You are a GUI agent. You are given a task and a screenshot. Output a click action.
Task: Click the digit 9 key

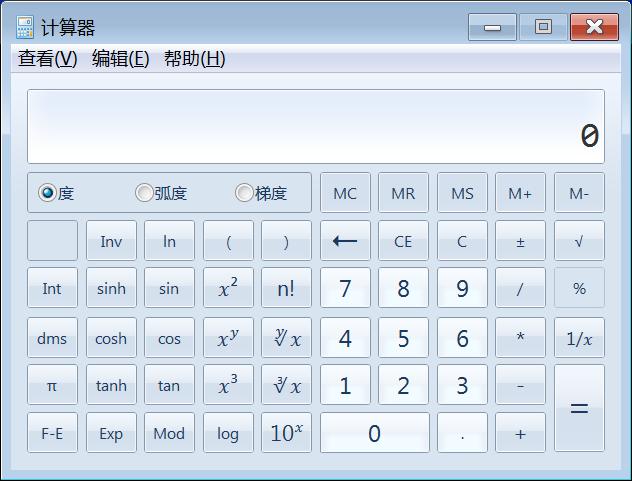click(x=462, y=288)
